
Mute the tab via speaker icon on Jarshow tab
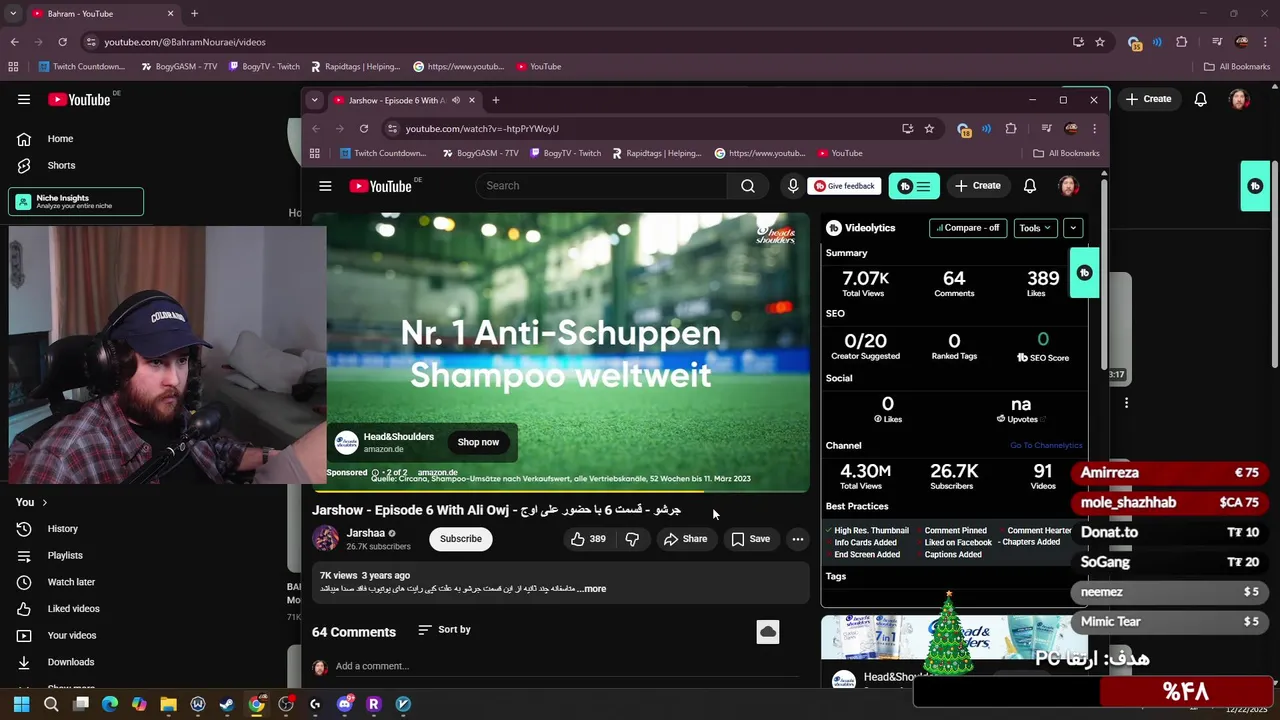[456, 100]
